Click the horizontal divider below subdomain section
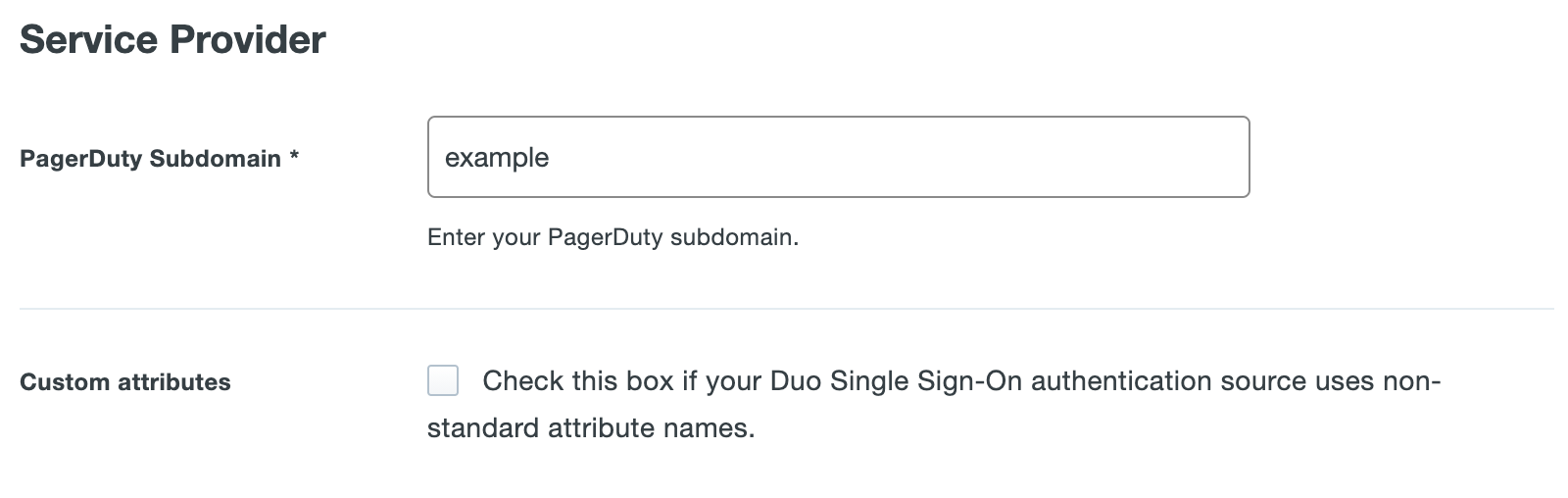This screenshot has width=1568, height=498. 786,309
